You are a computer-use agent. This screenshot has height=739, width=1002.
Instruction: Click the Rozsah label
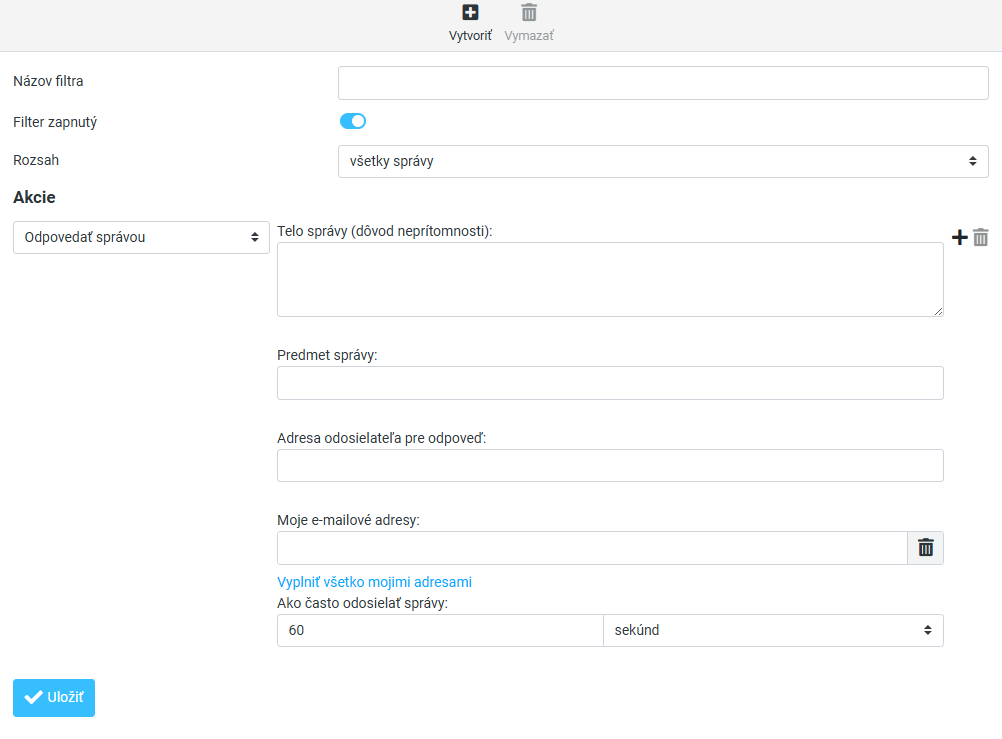click(36, 160)
